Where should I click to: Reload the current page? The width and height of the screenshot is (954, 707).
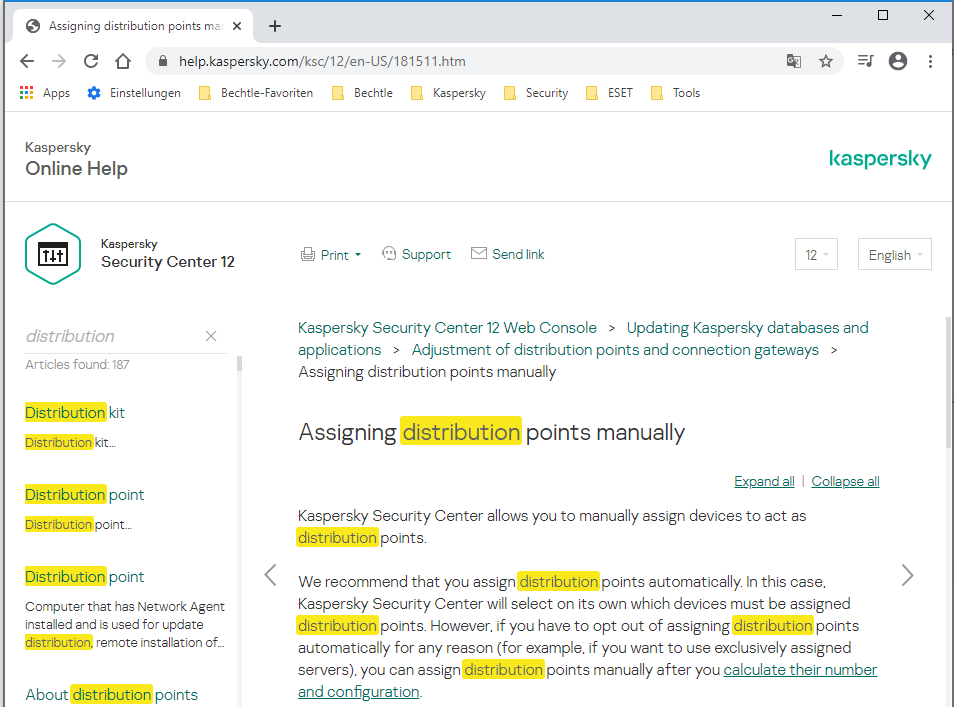click(x=91, y=61)
